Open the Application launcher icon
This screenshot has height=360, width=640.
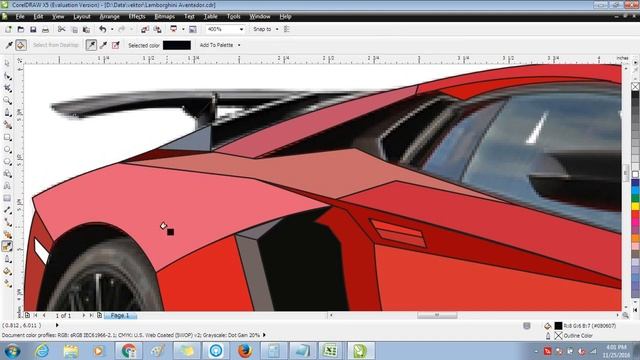(x=173, y=29)
